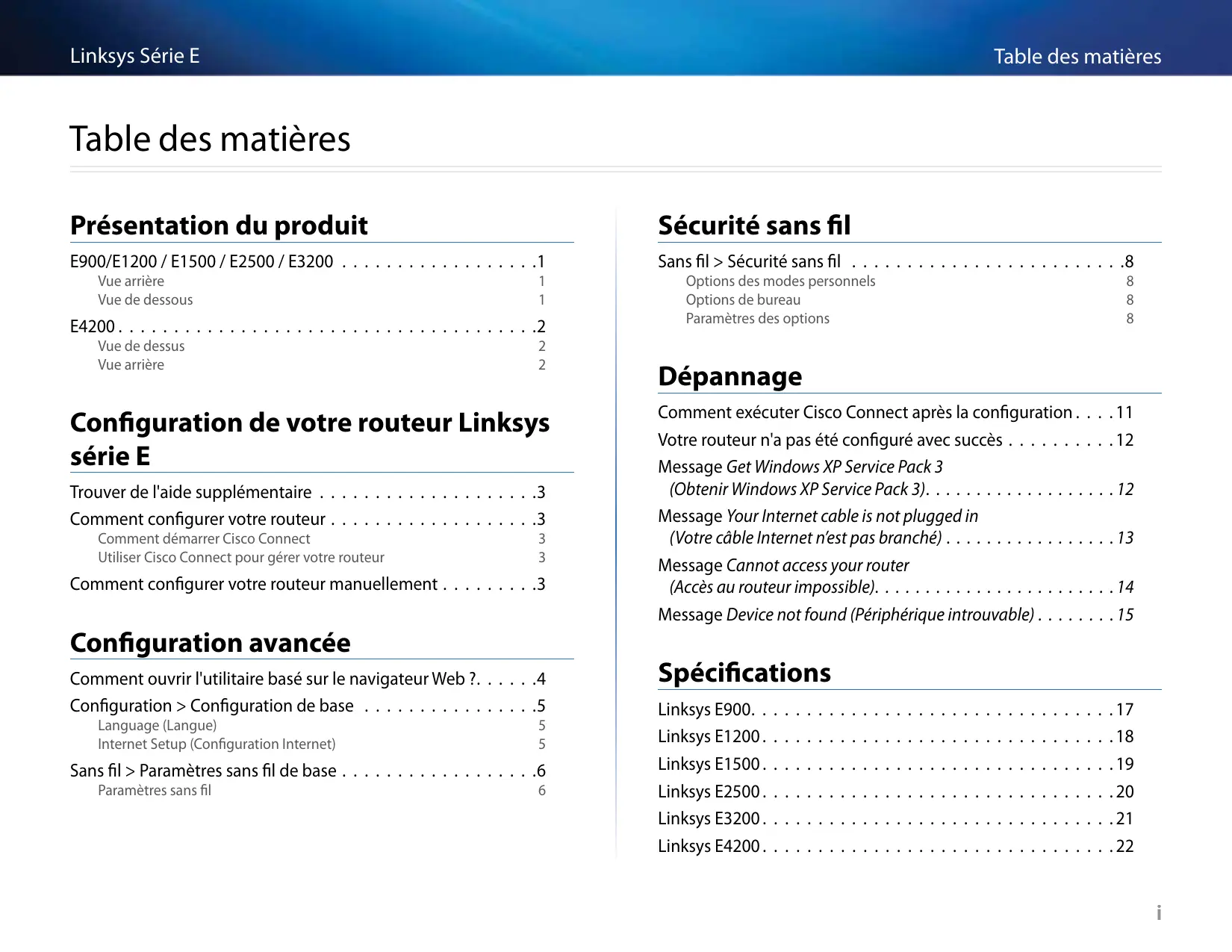Click the Linksys E4200 specifications entry
Viewport: 1232px width, 952px height.
coord(709,847)
